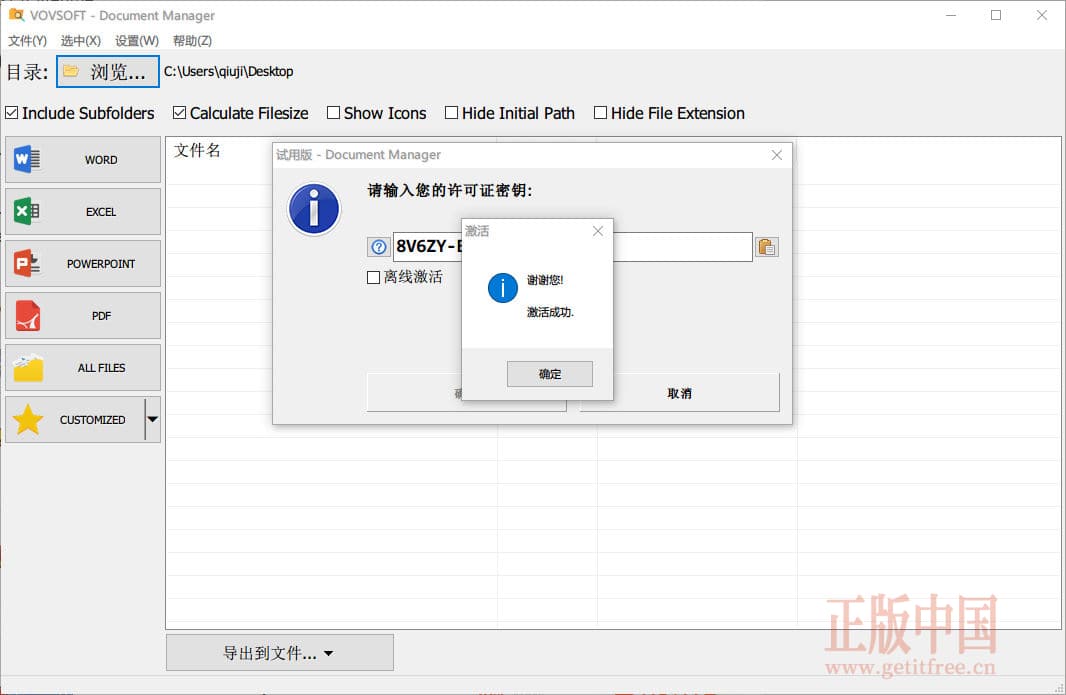The height and width of the screenshot is (695, 1066).
Task: Minimize the Document Manager window
Action: click(951, 15)
